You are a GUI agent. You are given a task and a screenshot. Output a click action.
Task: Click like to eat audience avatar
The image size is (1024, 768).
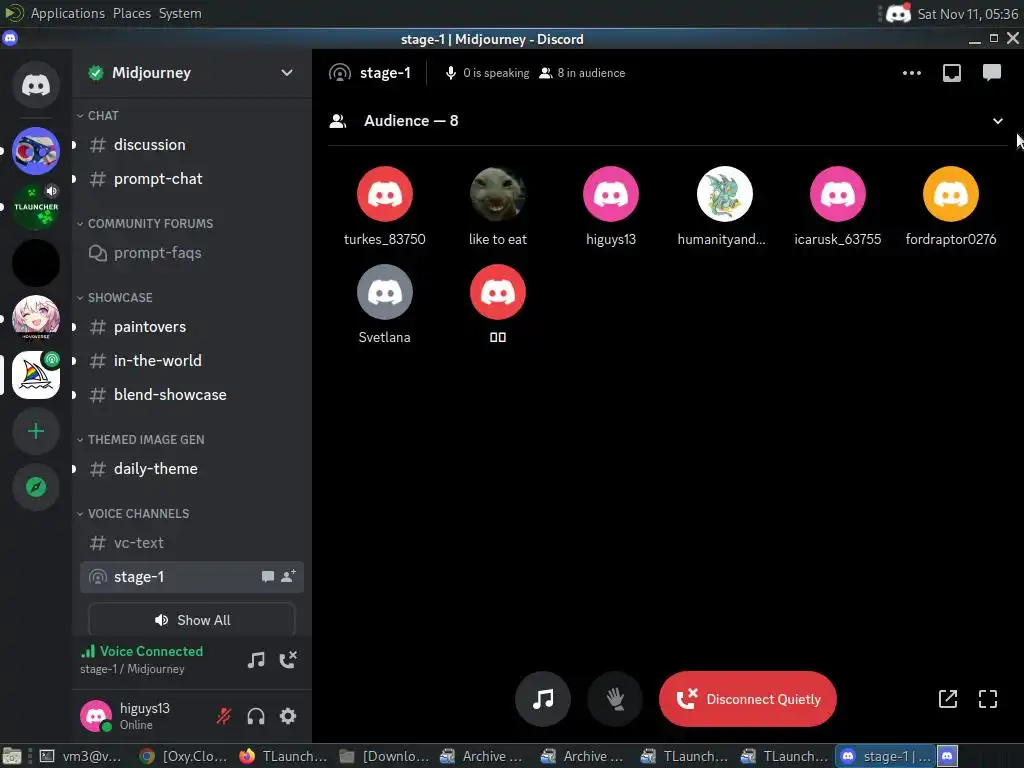tap(498, 194)
